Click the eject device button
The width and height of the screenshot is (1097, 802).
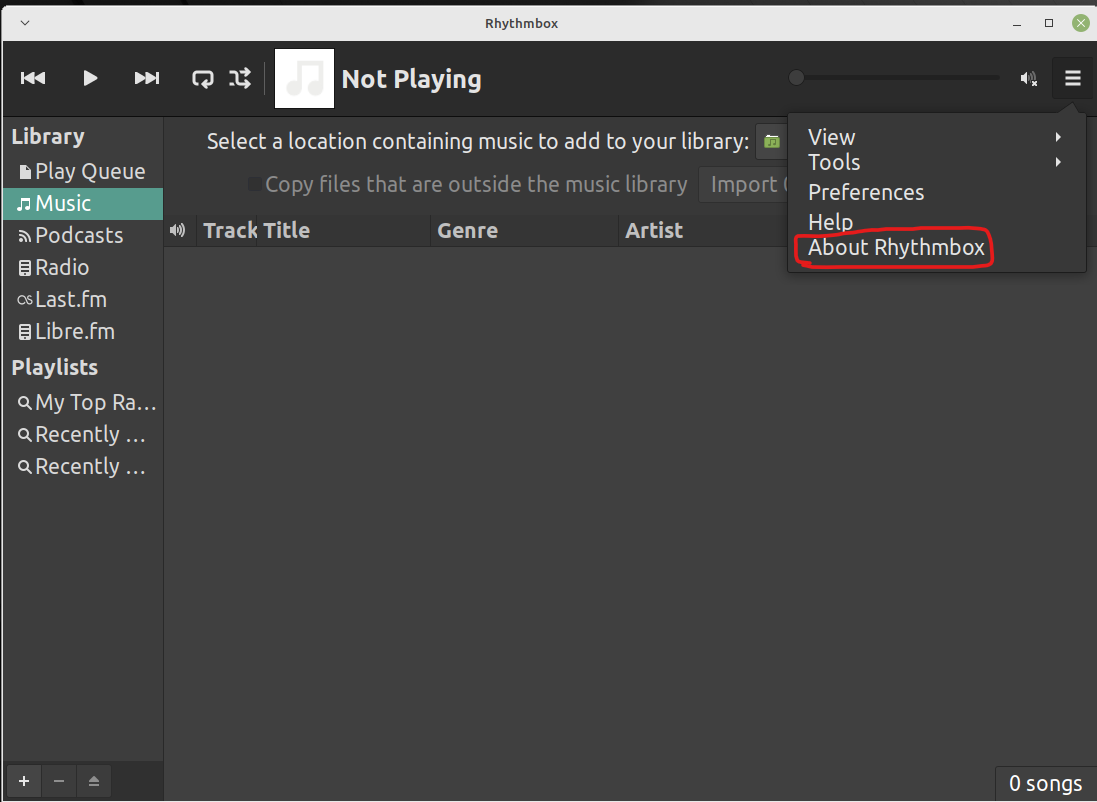94,781
